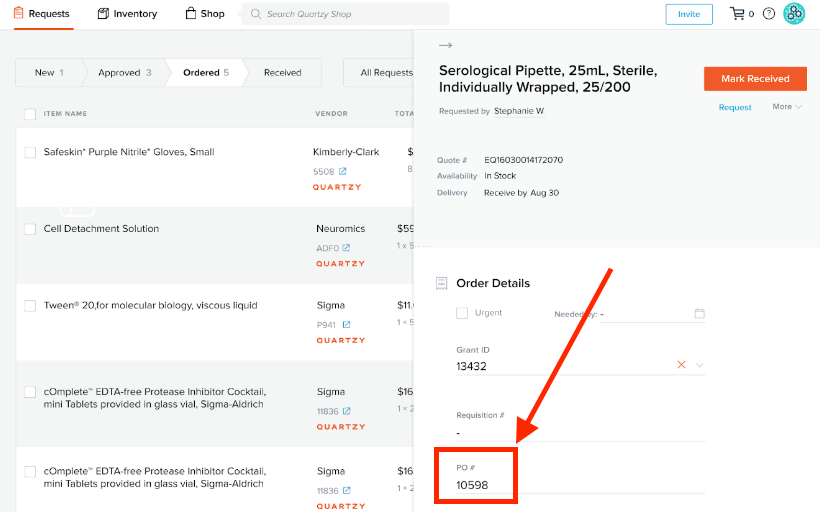This screenshot has width=820, height=512.
Task: Click Tween 20 item name
Action: tap(151, 305)
